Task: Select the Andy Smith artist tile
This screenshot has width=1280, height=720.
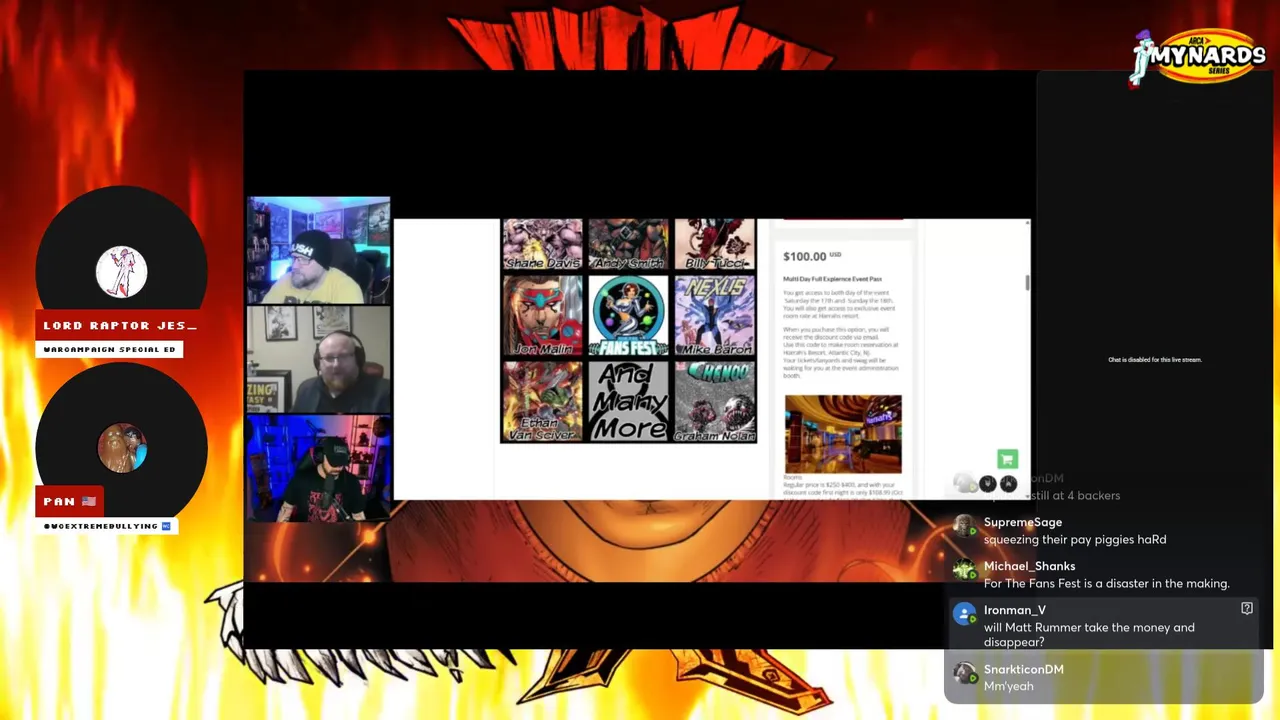Action: coord(628,245)
